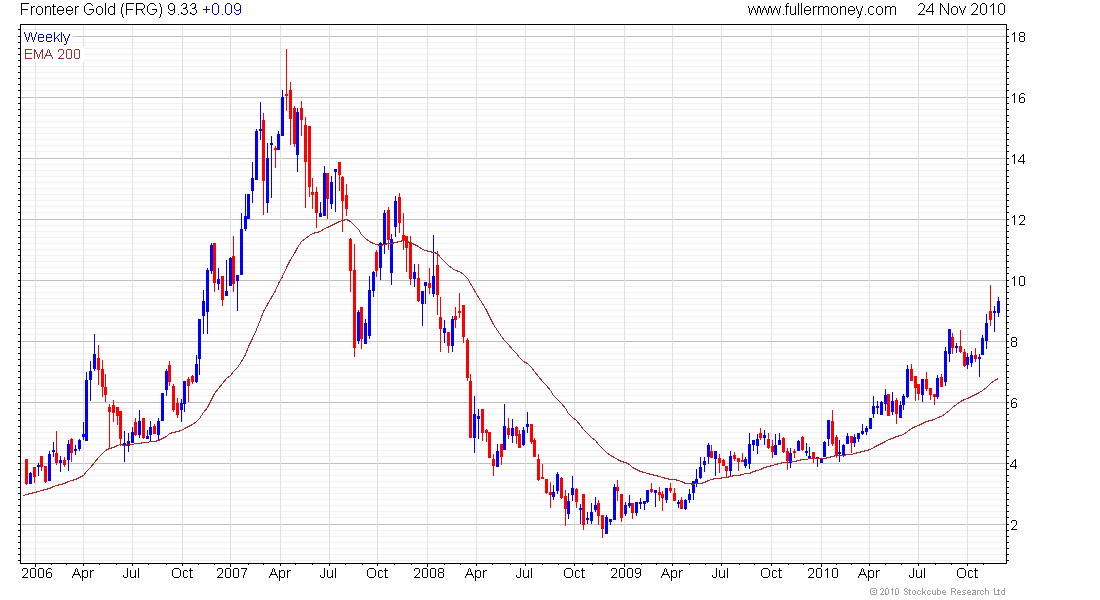Screen dimensions: 1100x600
Task: Select the Weekly legend label
Action: pos(47,37)
